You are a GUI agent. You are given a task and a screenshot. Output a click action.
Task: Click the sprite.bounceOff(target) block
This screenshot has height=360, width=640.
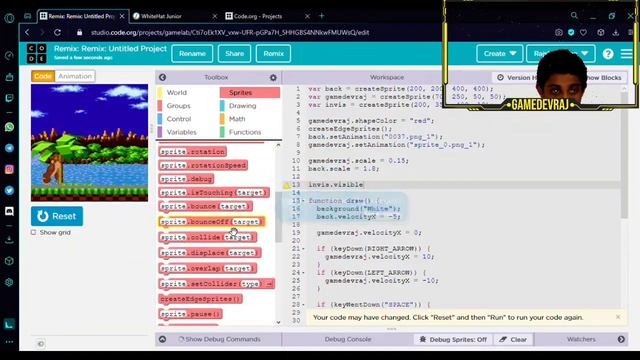tap(211, 222)
